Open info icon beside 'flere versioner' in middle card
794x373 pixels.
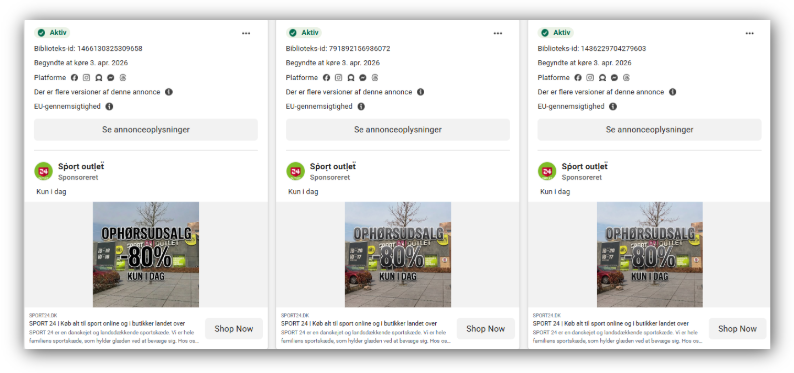(x=420, y=92)
